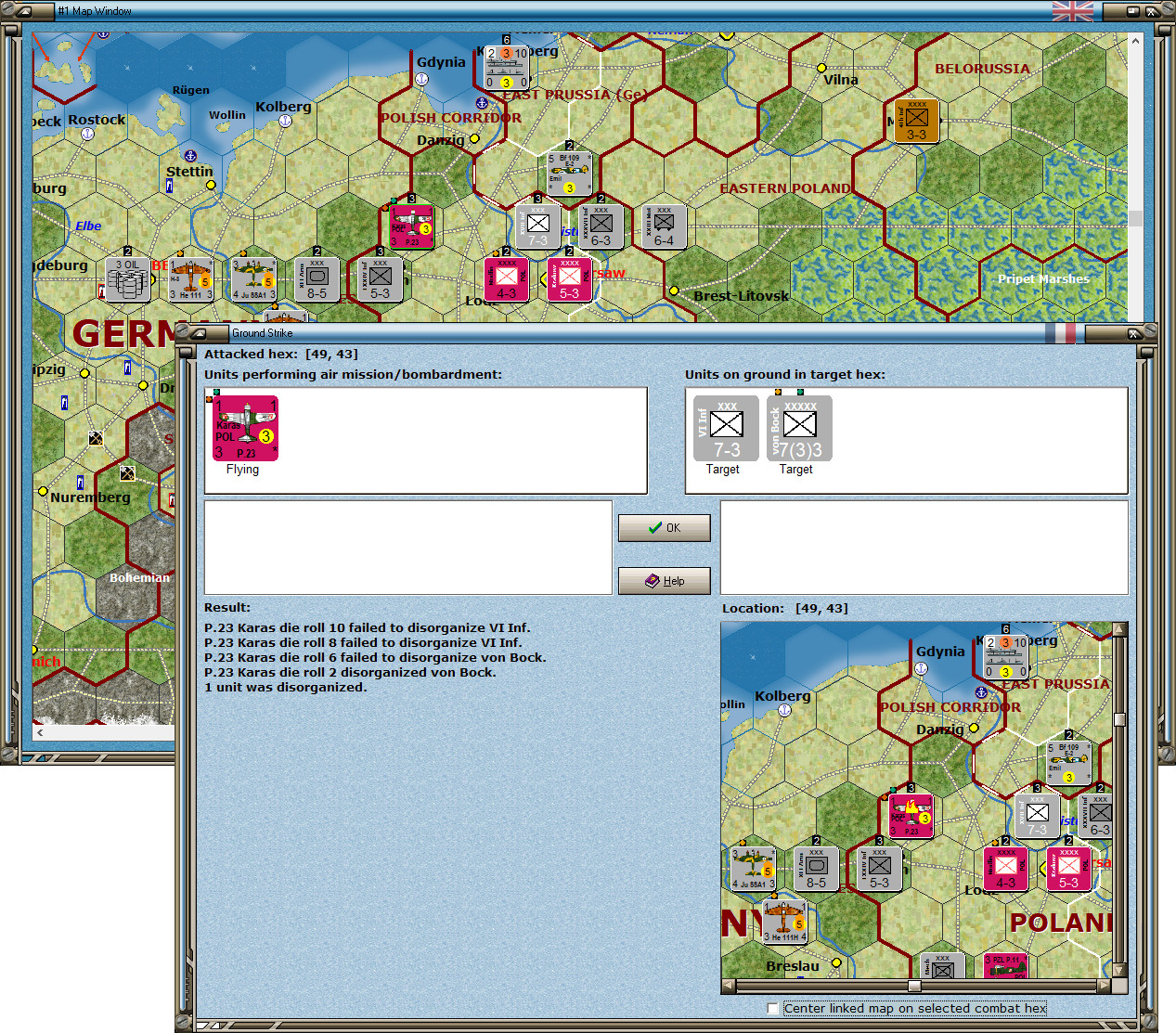Select the He 111 bomber on main map
Image resolution: width=1176 pixels, height=1033 pixels.
click(x=190, y=279)
